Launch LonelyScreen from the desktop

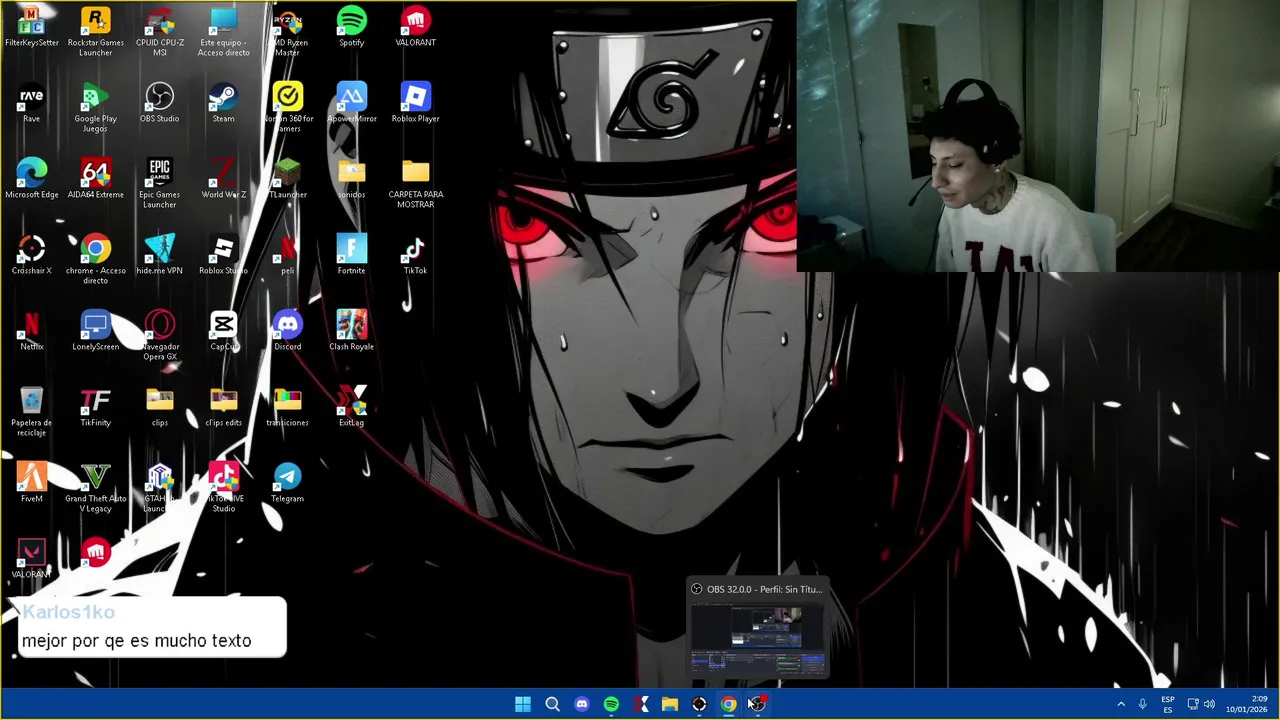96,331
